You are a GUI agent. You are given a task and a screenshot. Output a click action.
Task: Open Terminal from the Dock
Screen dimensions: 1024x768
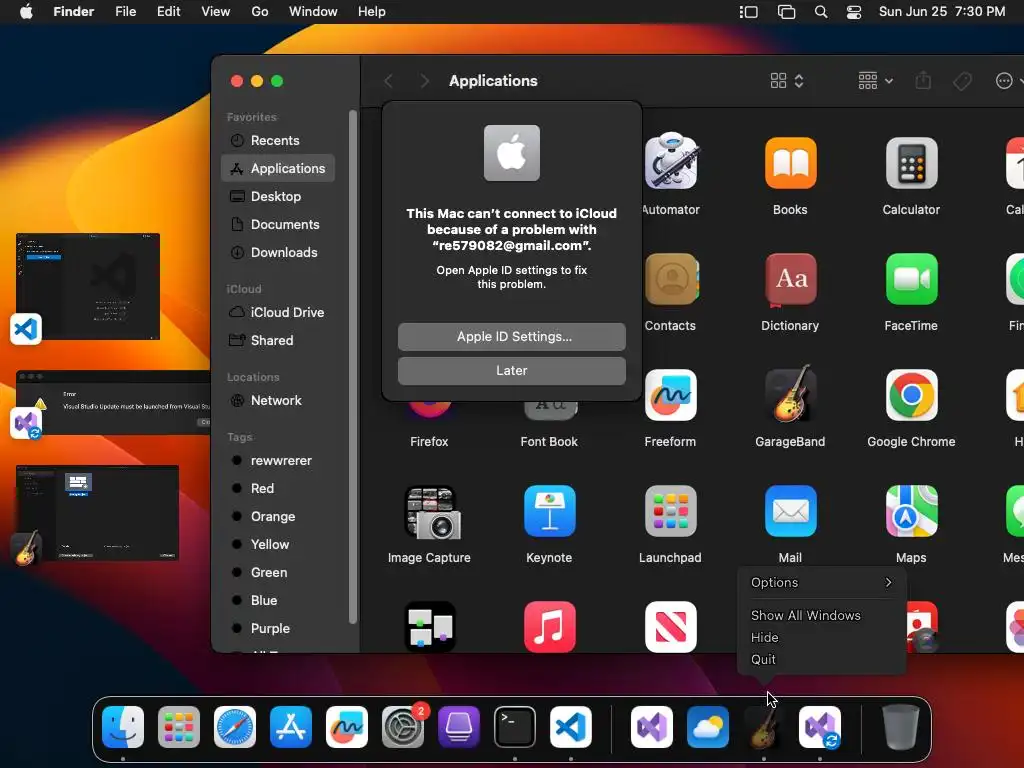coord(515,727)
